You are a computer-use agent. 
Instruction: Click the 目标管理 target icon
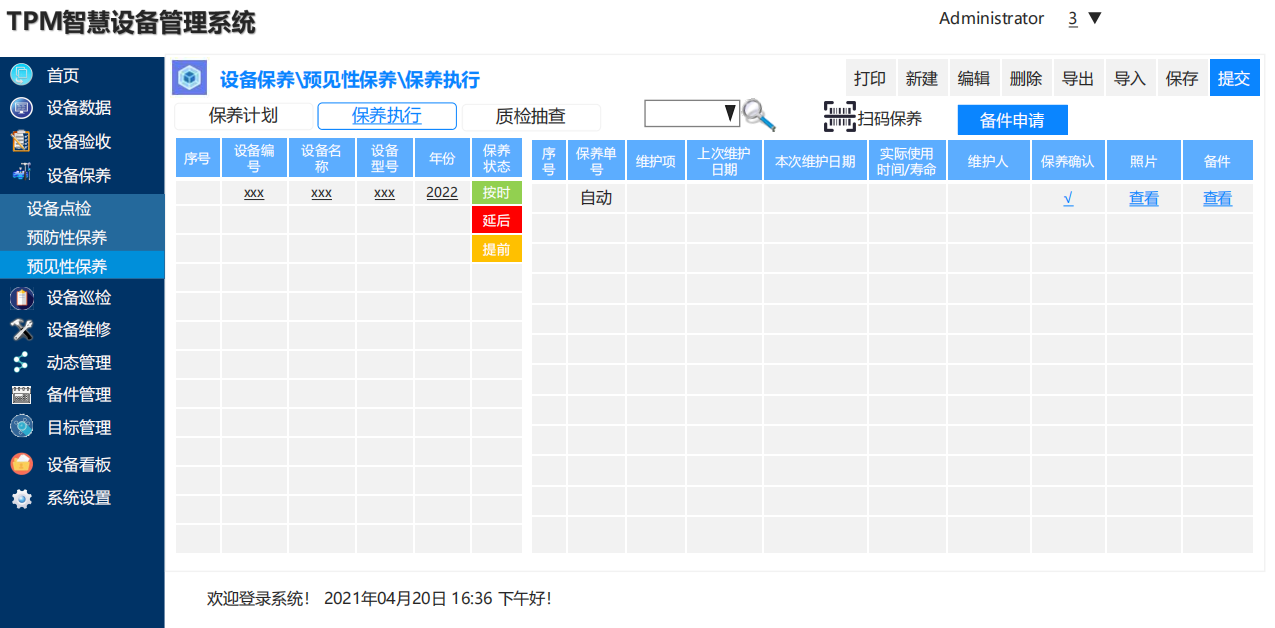click(21, 427)
